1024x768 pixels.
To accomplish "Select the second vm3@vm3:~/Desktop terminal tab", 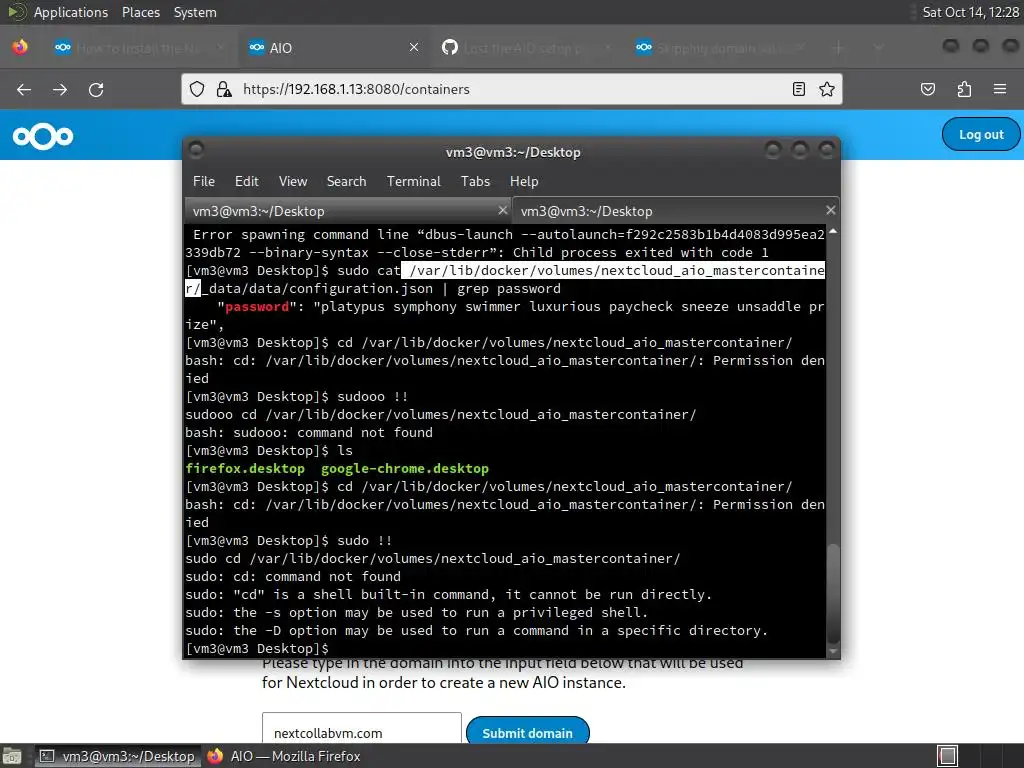I will [676, 211].
